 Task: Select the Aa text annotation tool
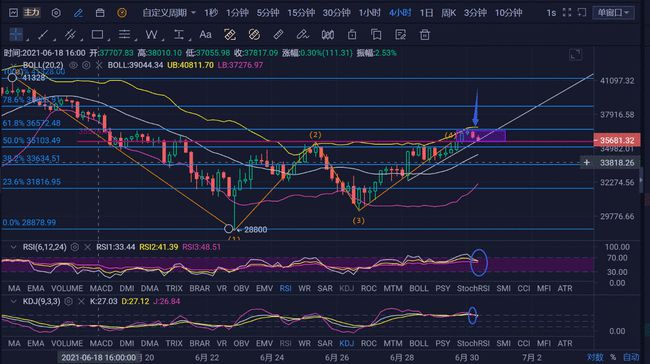coord(205,35)
